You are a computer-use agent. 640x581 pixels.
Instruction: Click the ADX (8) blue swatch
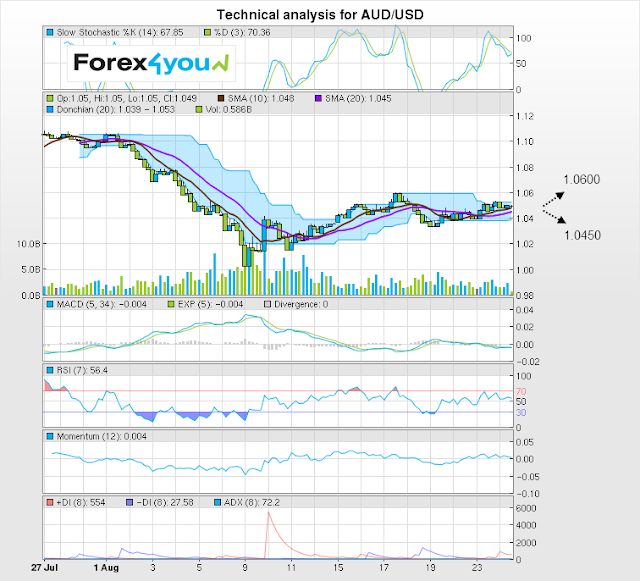point(218,503)
